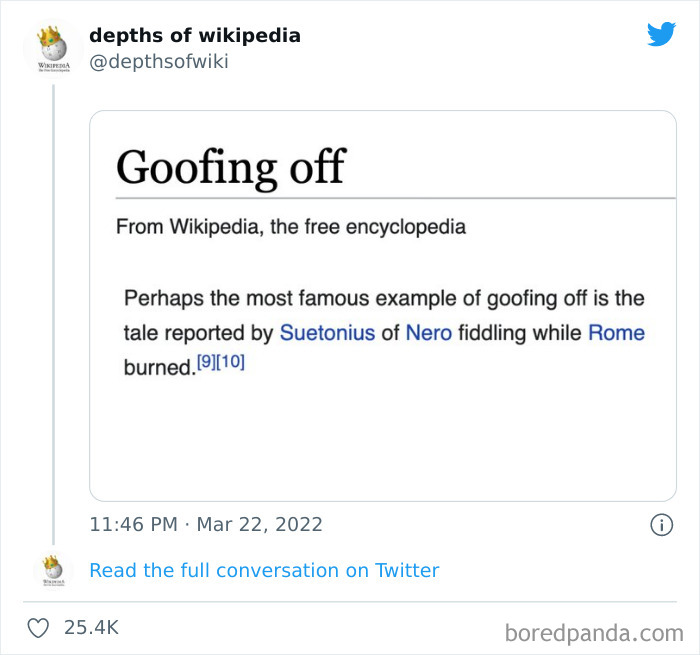
Task: Click the Goofing off article heading
Action: coord(230,166)
